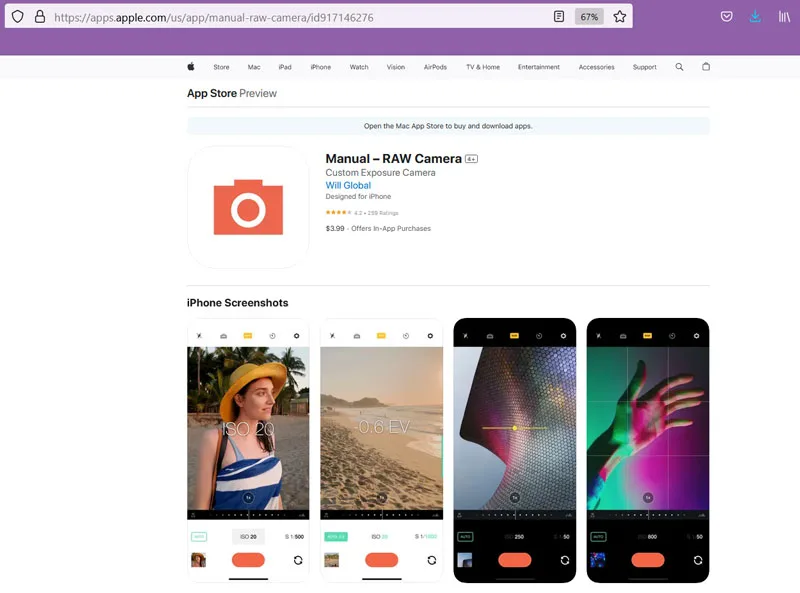Click red shutter button in fourth screenshot
This screenshot has height=593, width=800.
coord(648,560)
